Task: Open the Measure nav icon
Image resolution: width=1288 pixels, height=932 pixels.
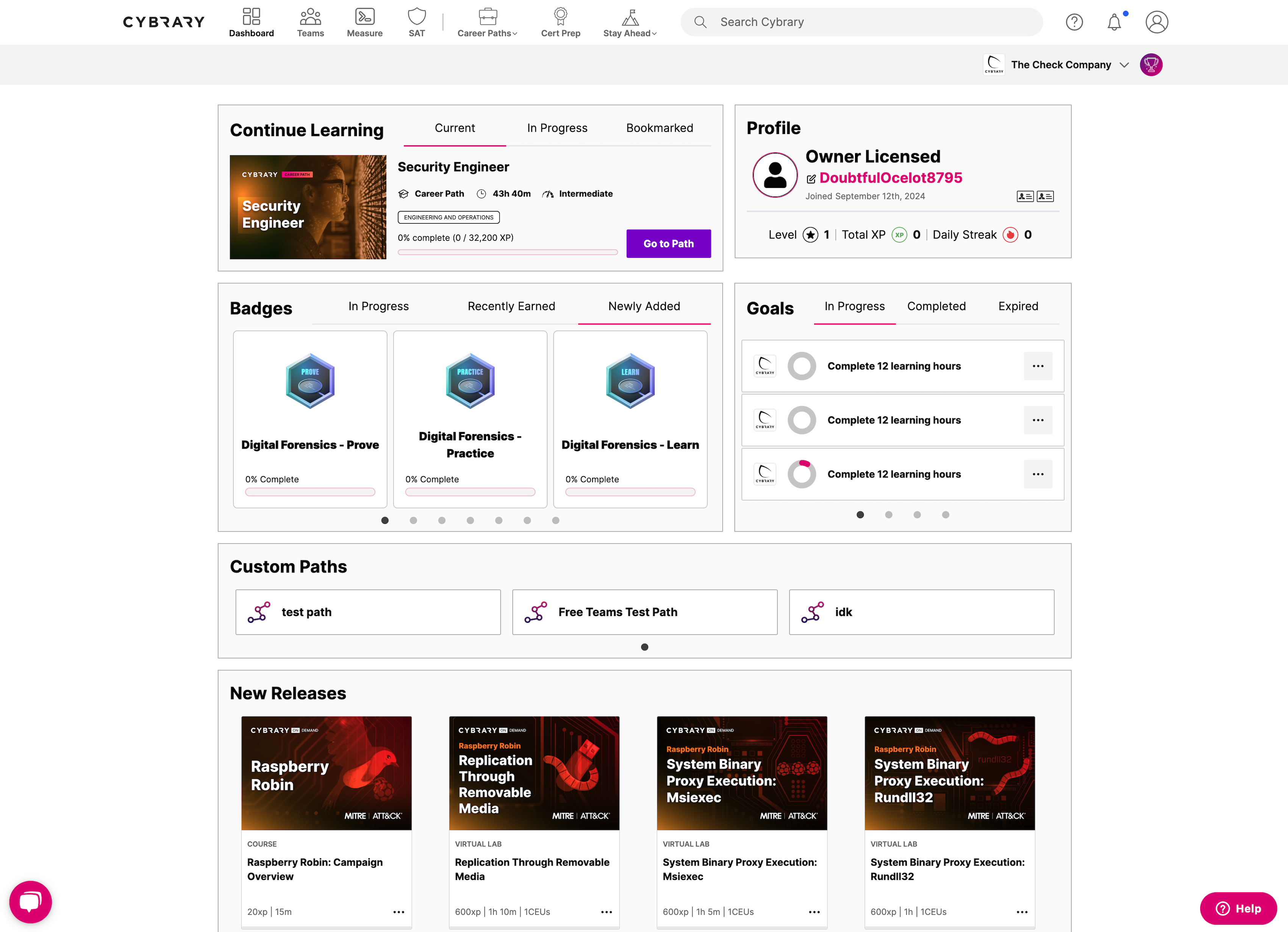Action: click(364, 16)
